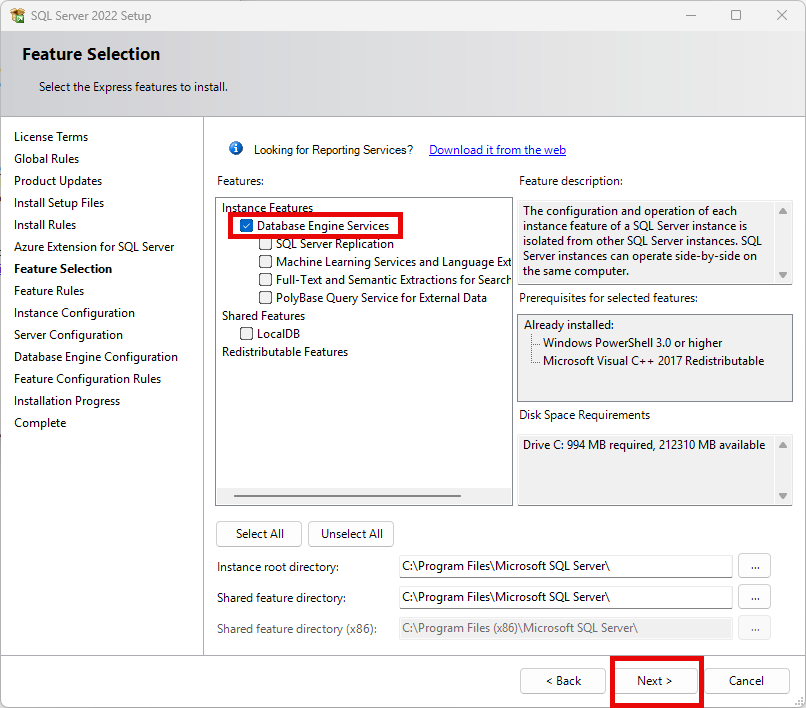Click the blue info icon beside Reporting Services
Screen dimensions: 806x708
236,149
